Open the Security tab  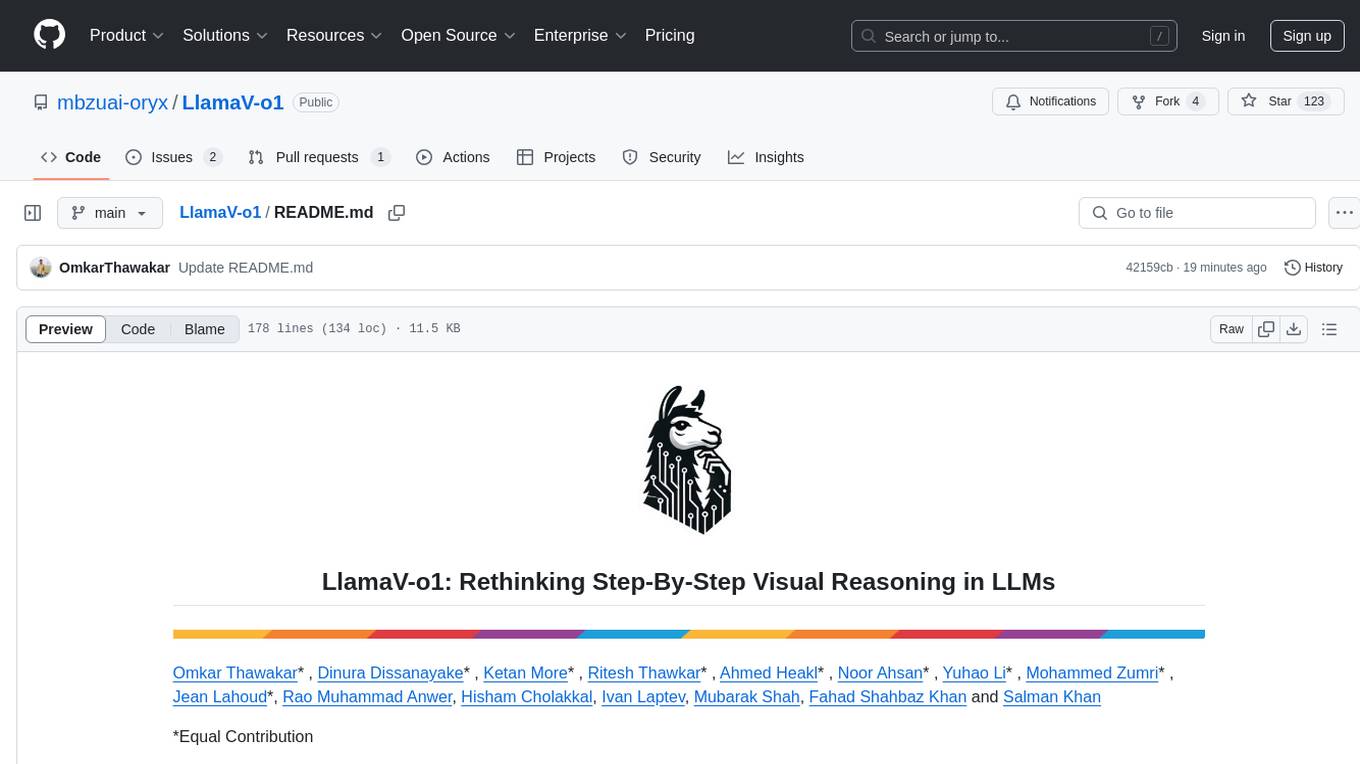[x=662, y=157]
